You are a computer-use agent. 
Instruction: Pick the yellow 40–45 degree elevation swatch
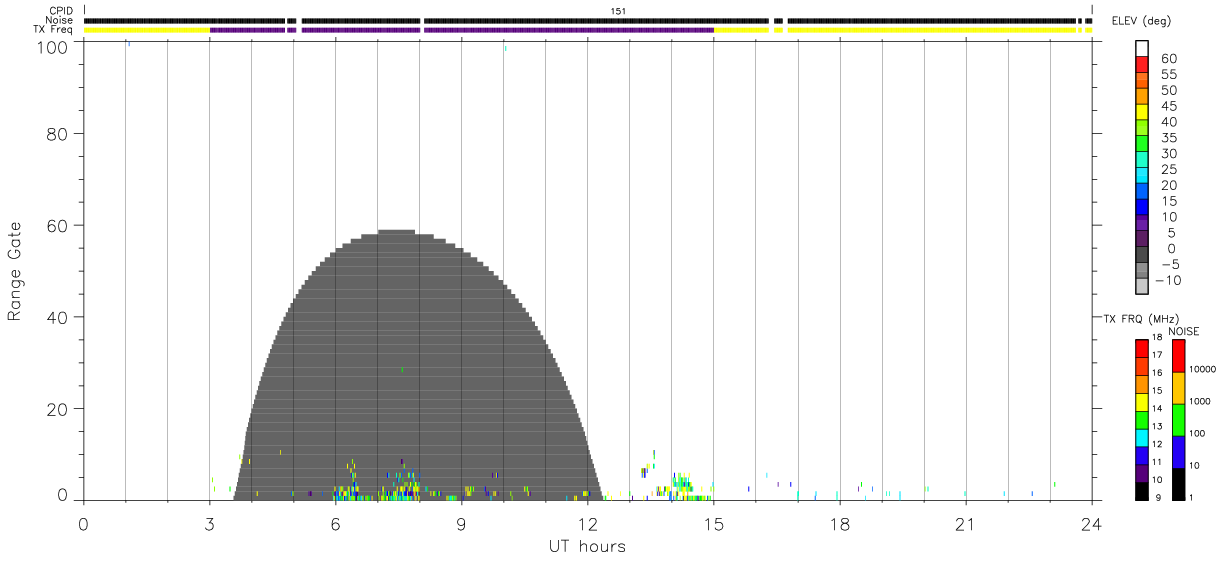pyautogui.click(x=1142, y=113)
